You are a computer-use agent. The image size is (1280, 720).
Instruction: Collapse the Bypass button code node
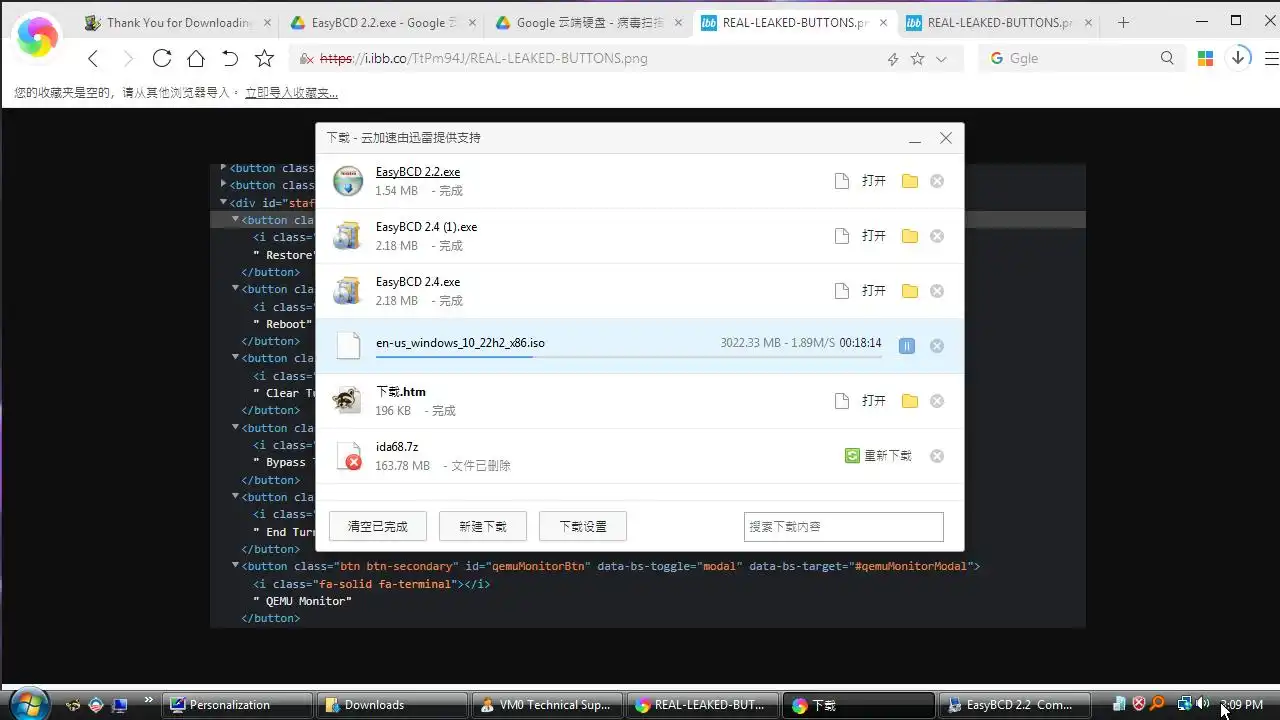(x=236, y=428)
